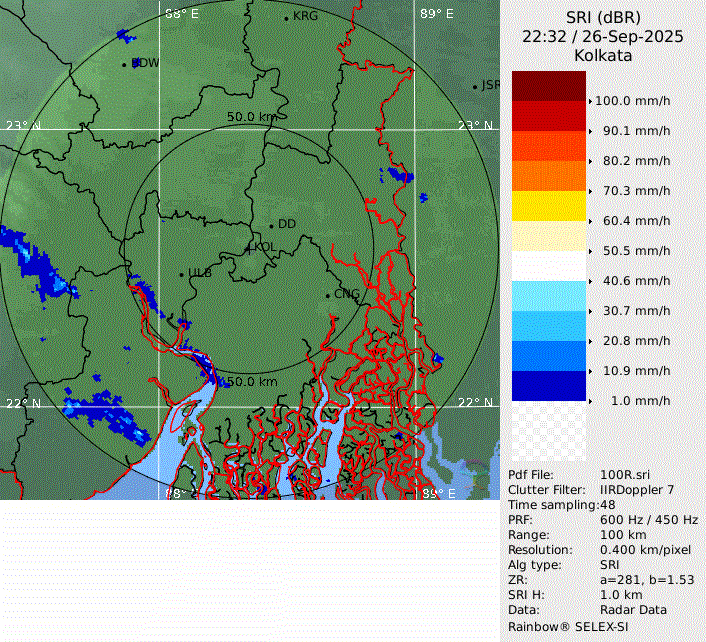Click the Rainbow SELEX-SI footer text
The height and width of the screenshot is (642, 706).
566,624
